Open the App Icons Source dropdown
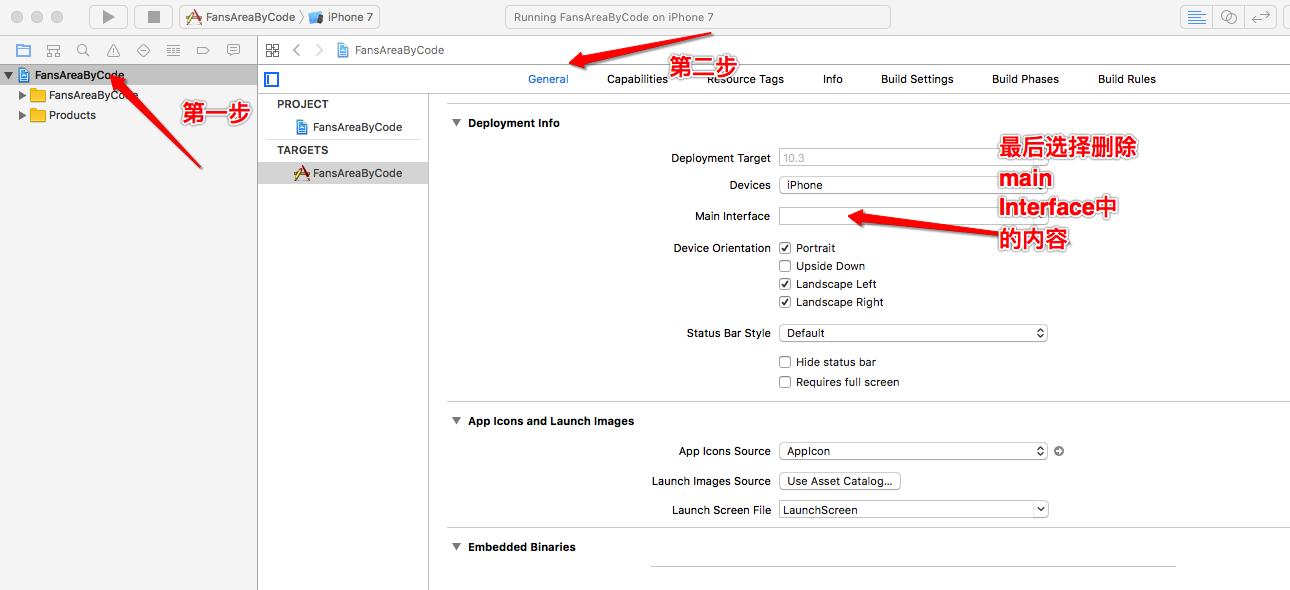This screenshot has width=1290, height=590. [x=913, y=451]
